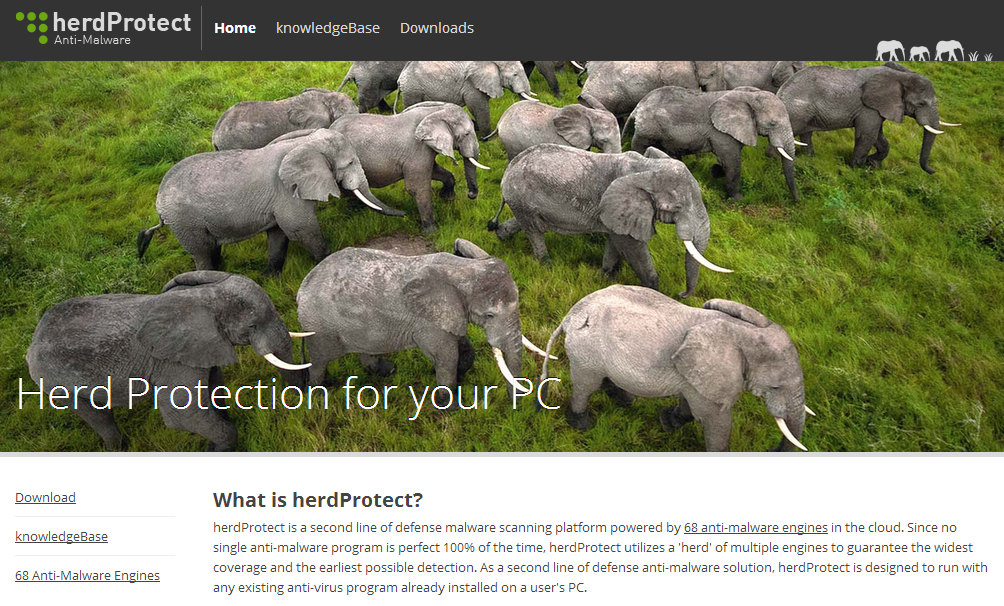1004x606 pixels.
Task: Click the Anti-Malware tagline under the logo
Action: click(x=92, y=40)
